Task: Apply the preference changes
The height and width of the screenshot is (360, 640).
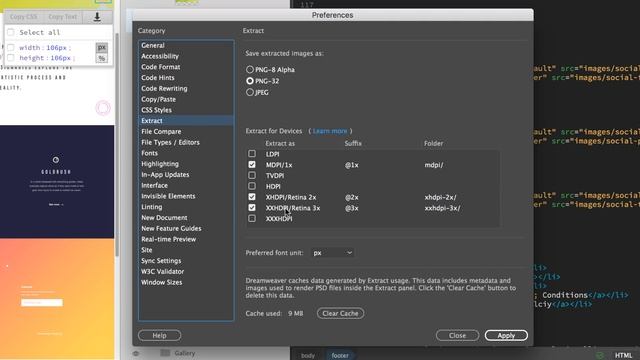Action: click(x=506, y=336)
